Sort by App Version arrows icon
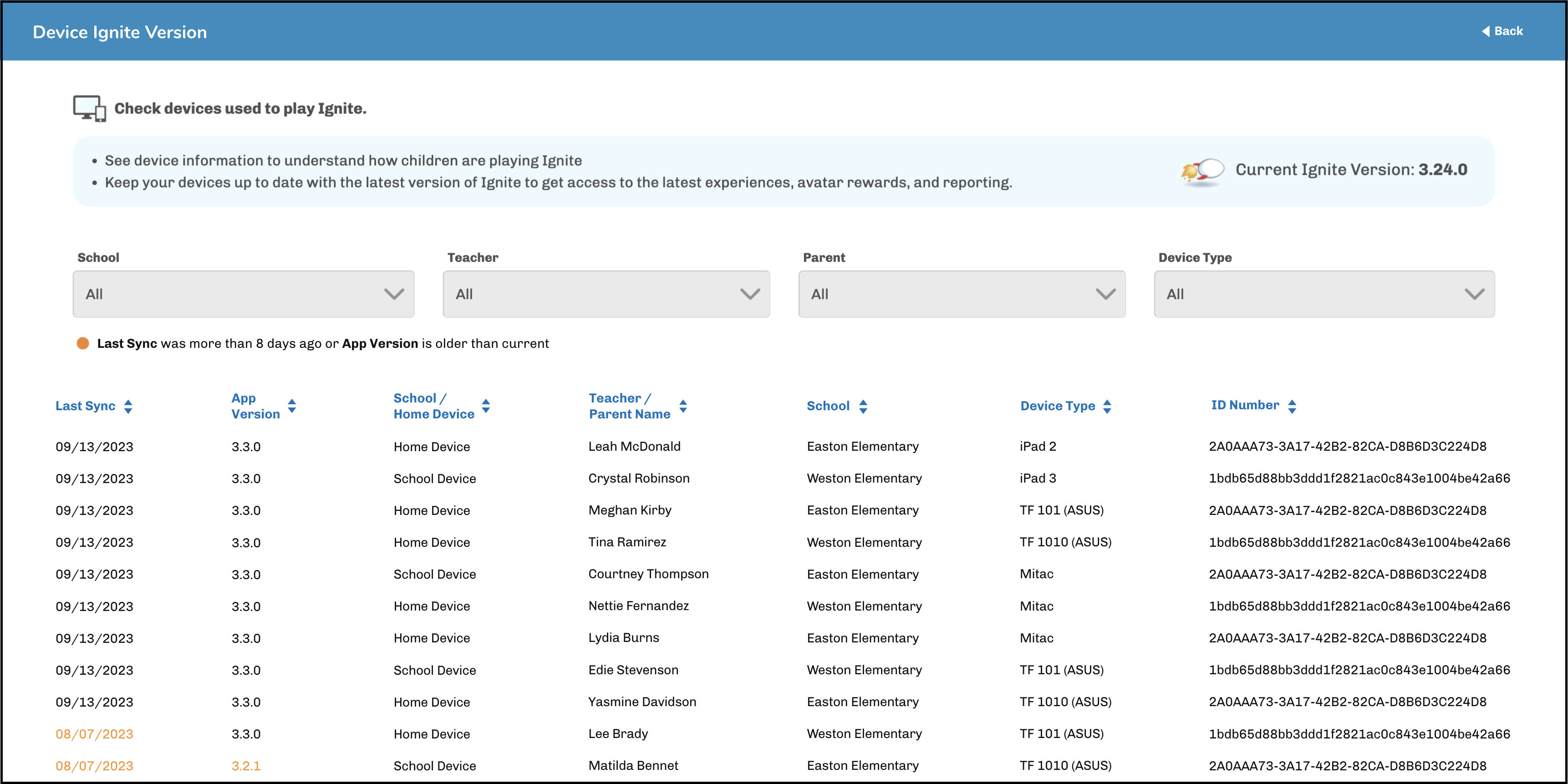Screen dimensions: 1568x784 291,406
